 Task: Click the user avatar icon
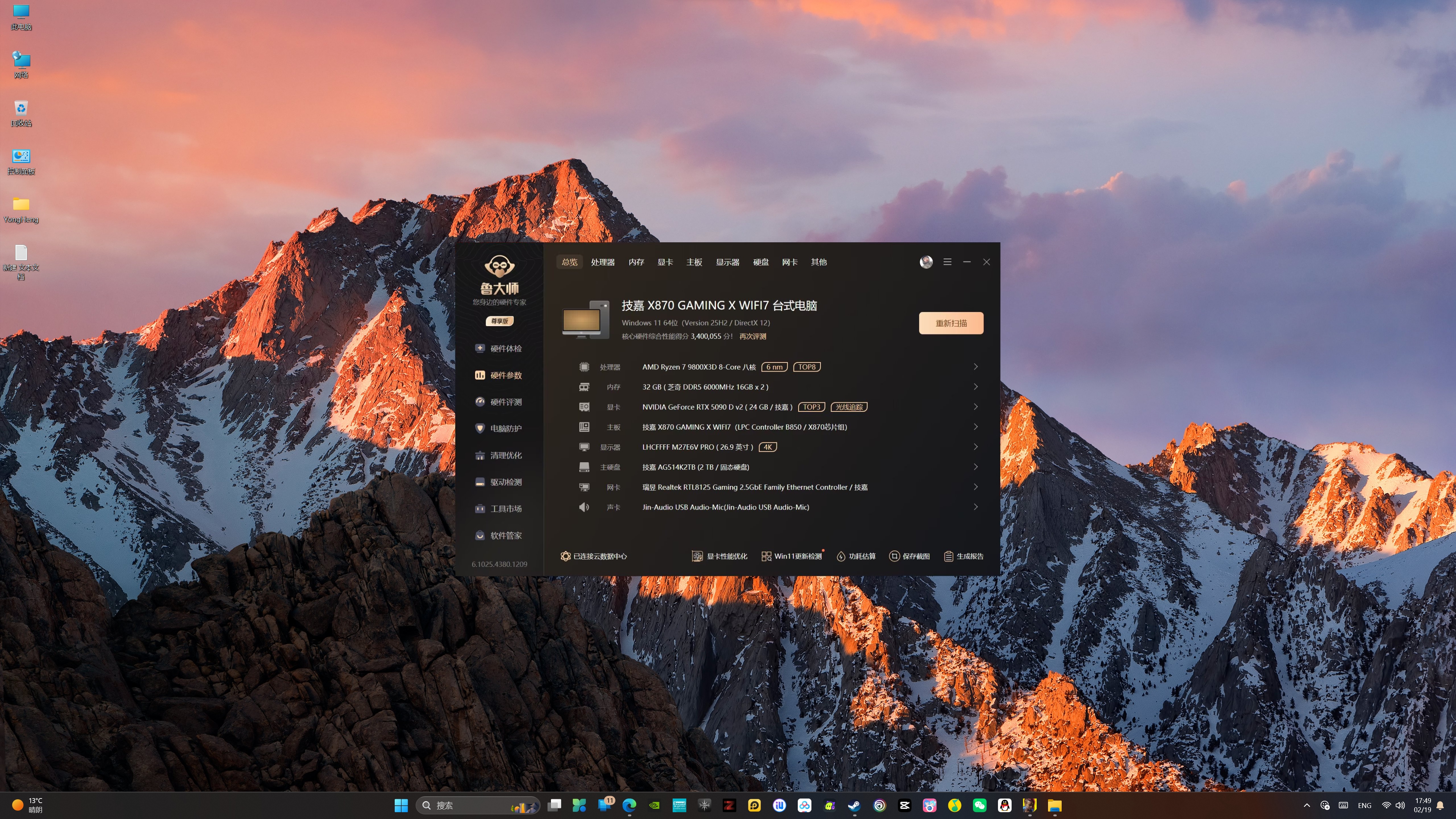[x=926, y=262]
